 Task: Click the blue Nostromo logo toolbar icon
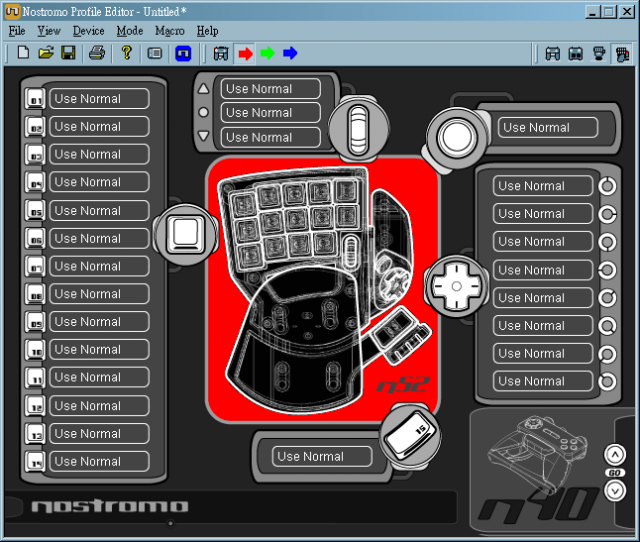pyautogui.click(x=183, y=53)
